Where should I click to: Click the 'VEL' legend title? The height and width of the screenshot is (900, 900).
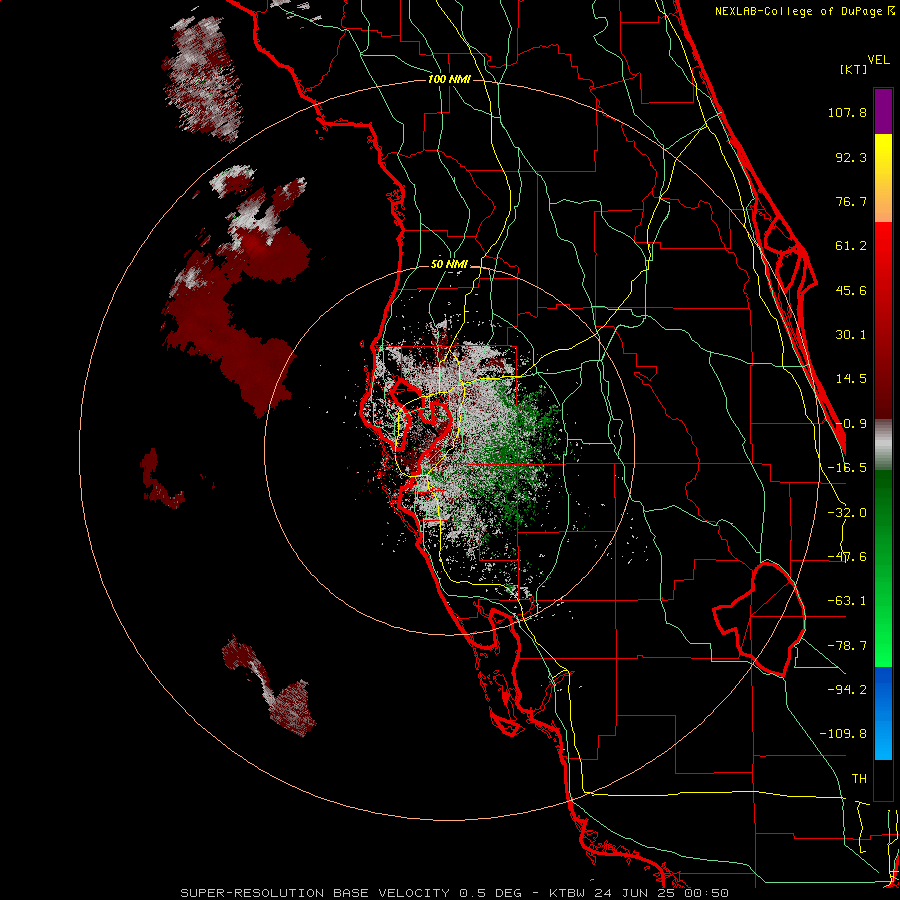click(x=878, y=60)
